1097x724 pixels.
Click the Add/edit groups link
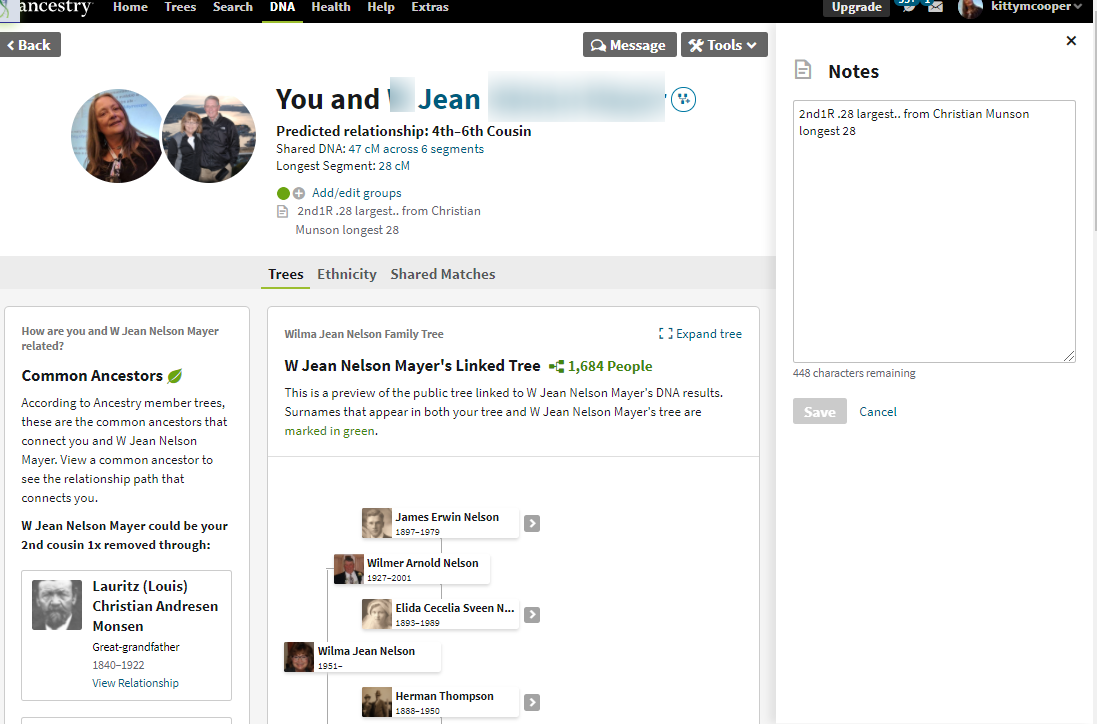pyautogui.click(x=357, y=193)
